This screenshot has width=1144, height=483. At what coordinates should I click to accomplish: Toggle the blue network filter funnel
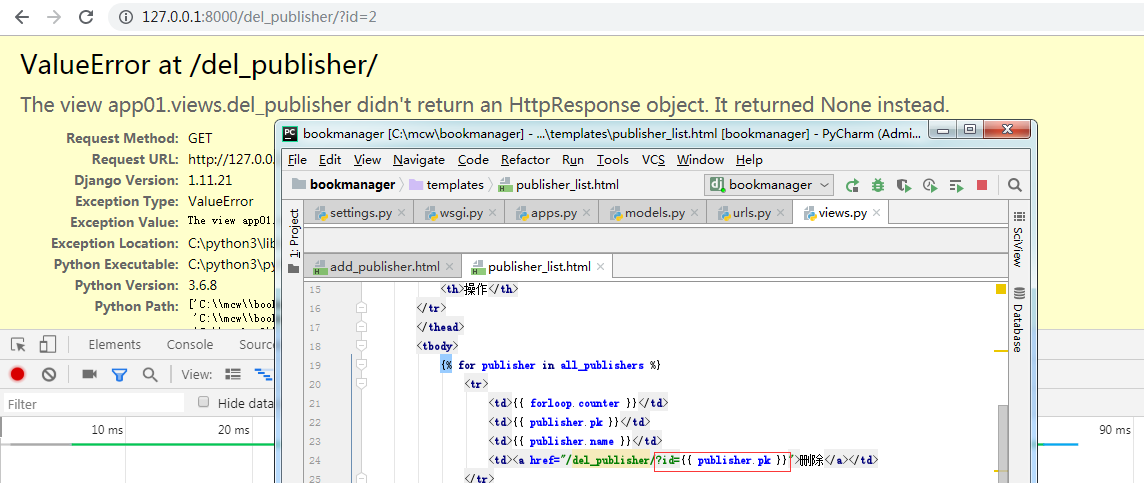click(120, 374)
